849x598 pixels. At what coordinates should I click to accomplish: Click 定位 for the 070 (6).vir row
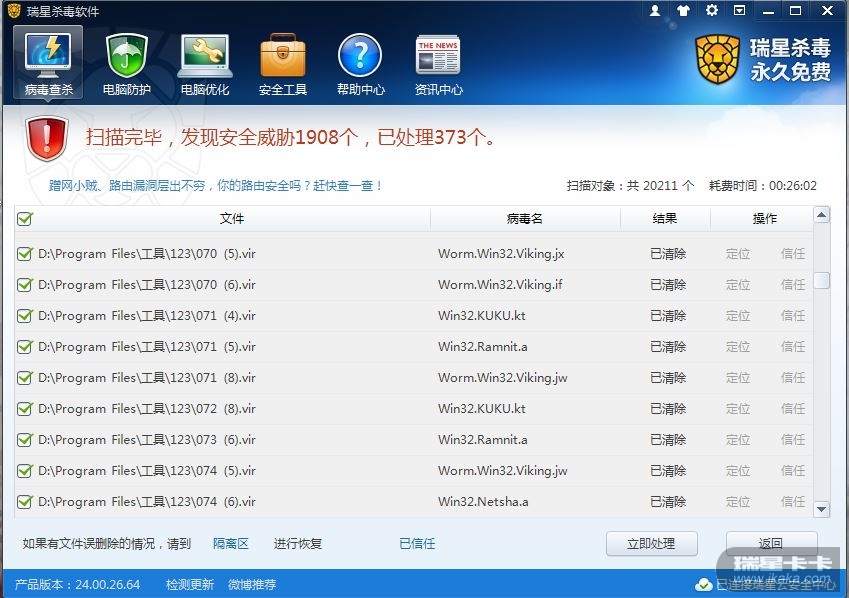coord(738,284)
